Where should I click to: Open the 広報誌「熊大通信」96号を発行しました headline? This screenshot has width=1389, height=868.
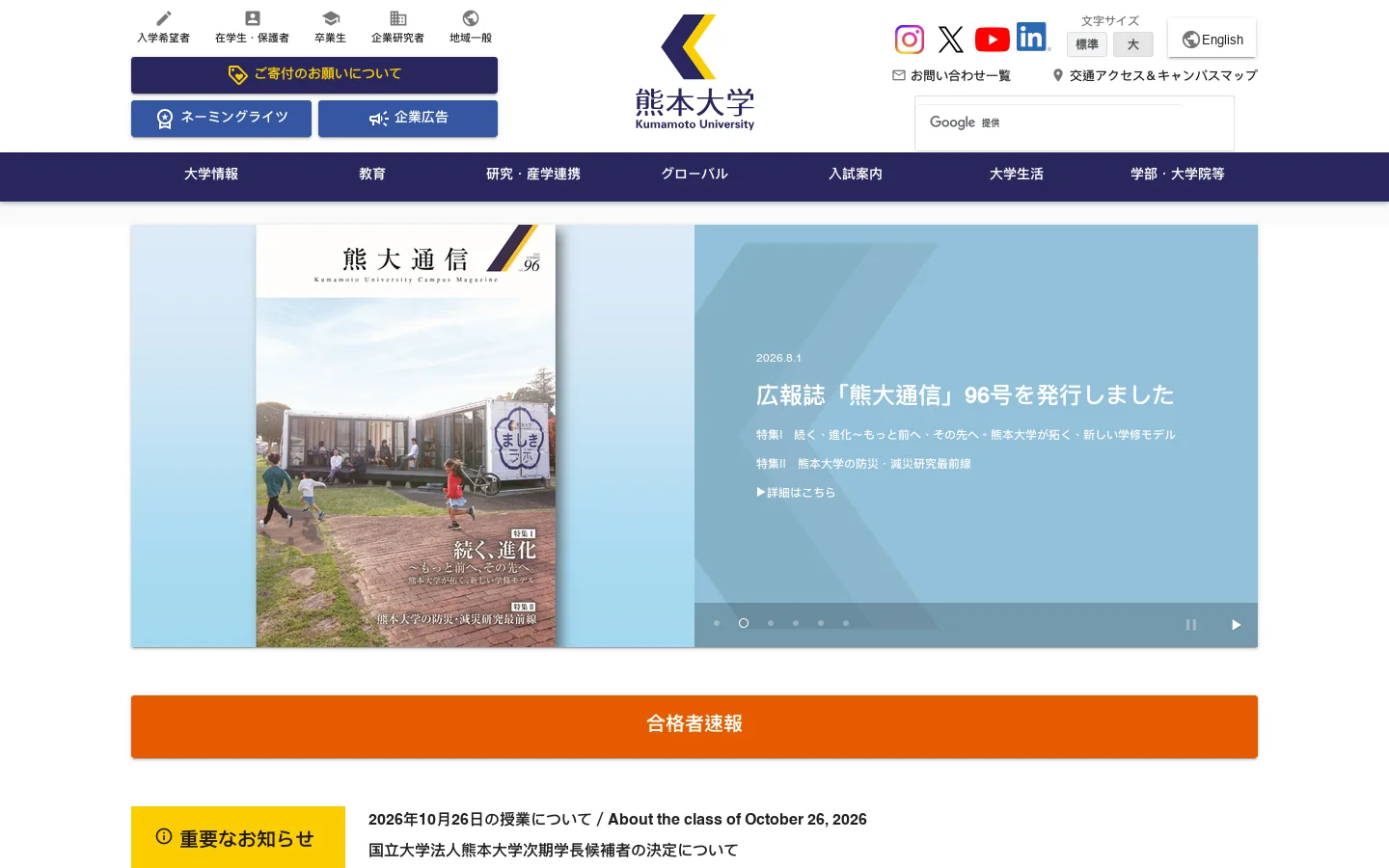pyautogui.click(x=965, y=395)
